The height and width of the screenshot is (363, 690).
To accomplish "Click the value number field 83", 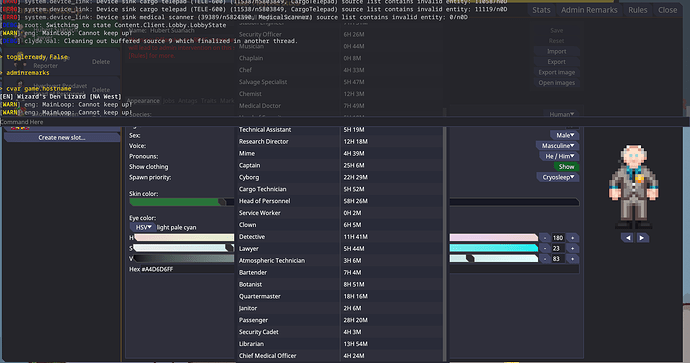I will [x=558, y=259].
